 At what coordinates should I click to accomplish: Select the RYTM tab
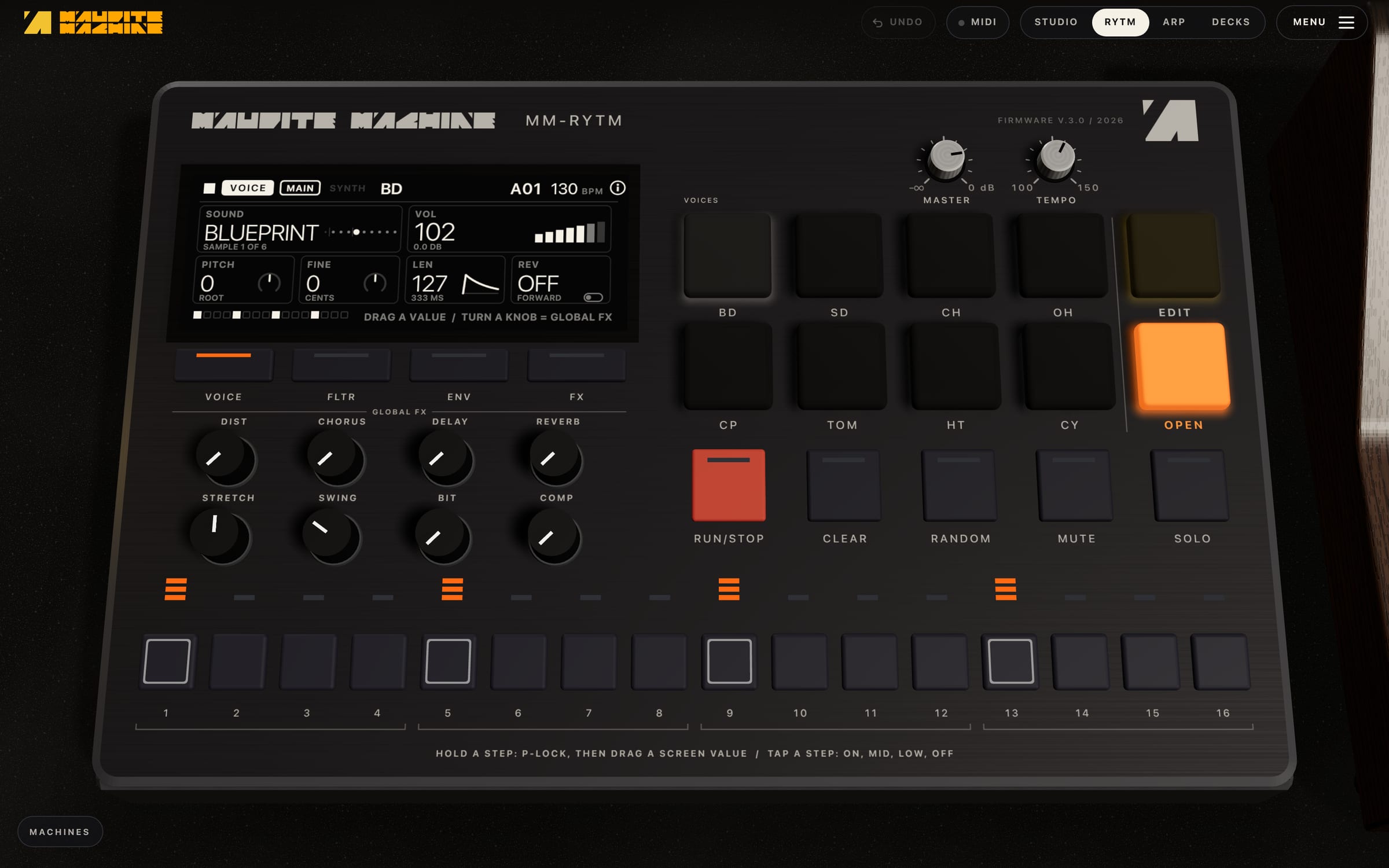coord(1120,22)
